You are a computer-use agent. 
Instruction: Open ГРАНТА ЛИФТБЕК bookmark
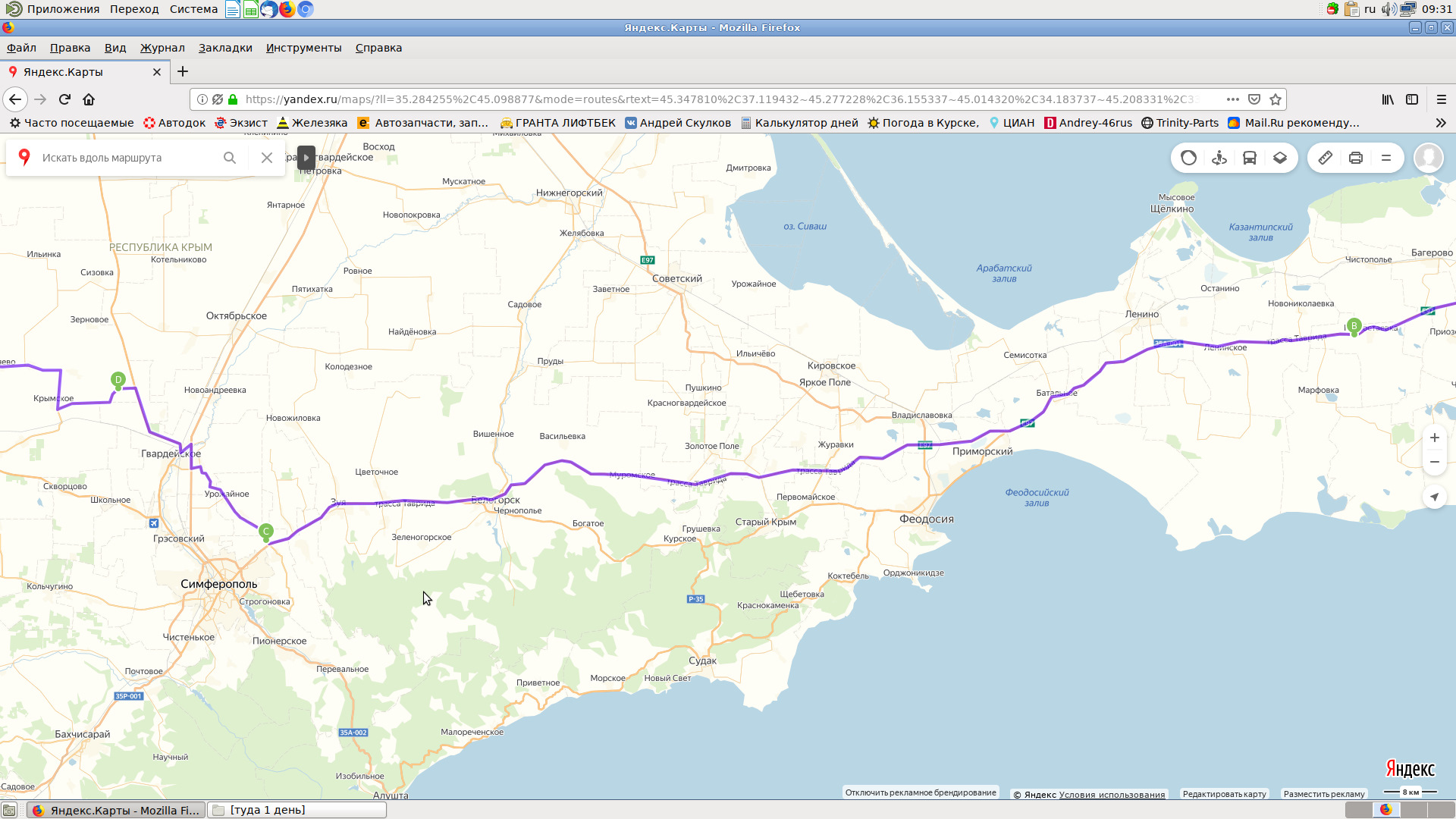pyautogui.click(x=558, y=123)
